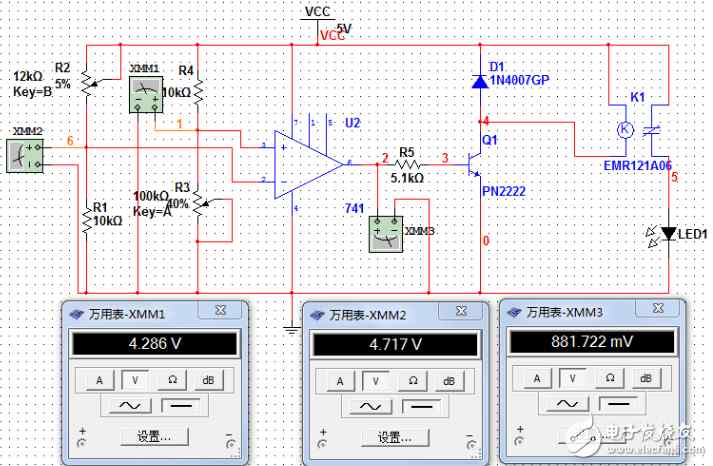Select the XMM3 multimeter instrument icon
Viewport: 713px width, 466px height.
[386, 234]
